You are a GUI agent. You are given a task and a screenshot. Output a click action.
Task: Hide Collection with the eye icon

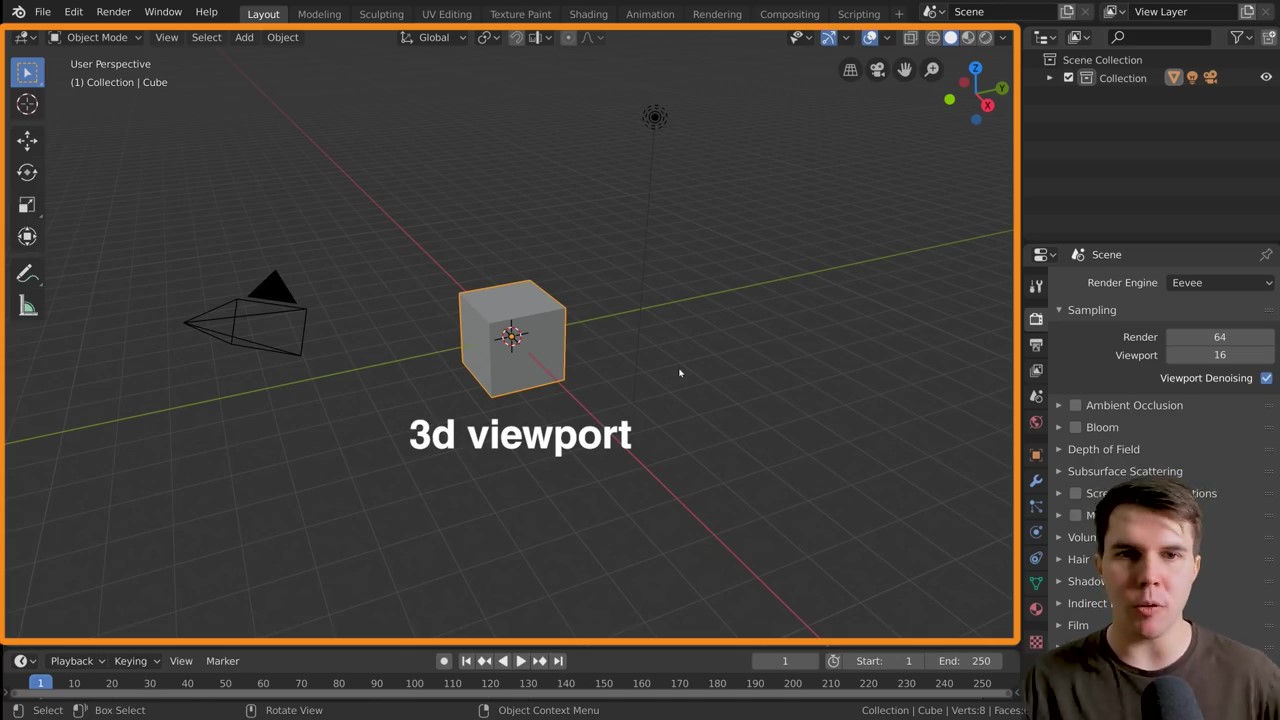[1266, 77]
